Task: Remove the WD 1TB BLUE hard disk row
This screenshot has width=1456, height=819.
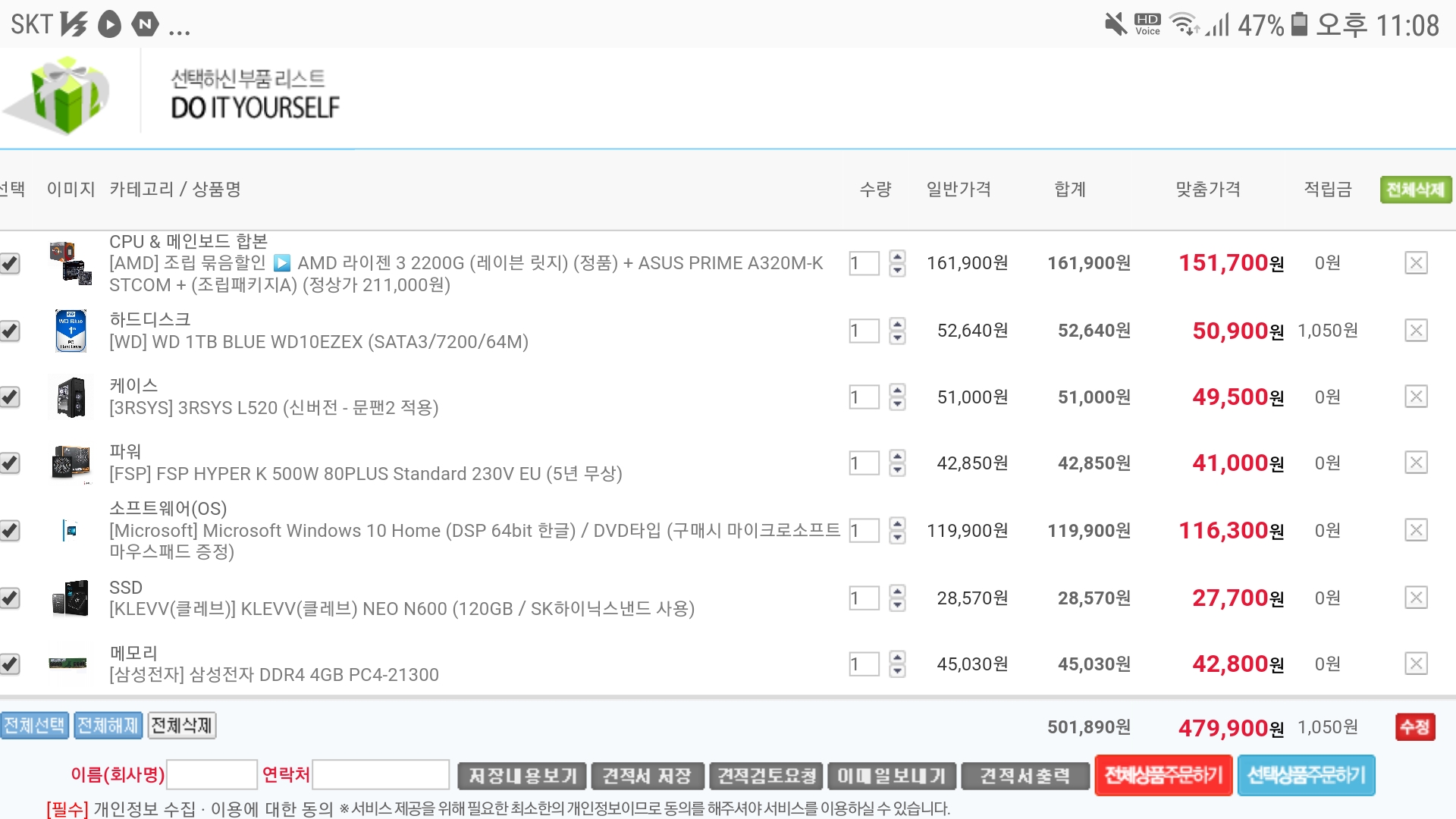Action: [1416, 331]
